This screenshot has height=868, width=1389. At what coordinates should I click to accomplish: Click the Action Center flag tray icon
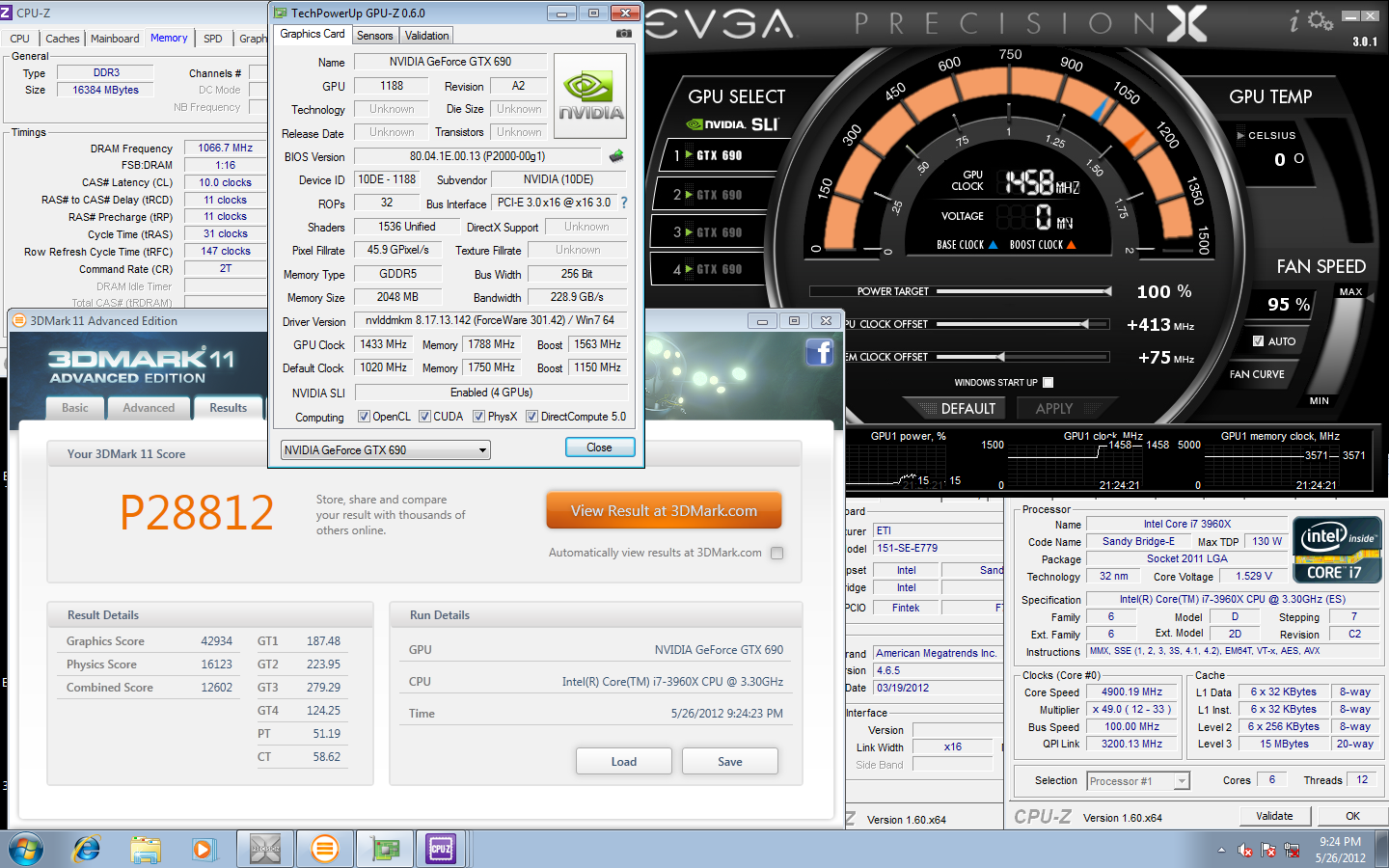click(1267, 851)
